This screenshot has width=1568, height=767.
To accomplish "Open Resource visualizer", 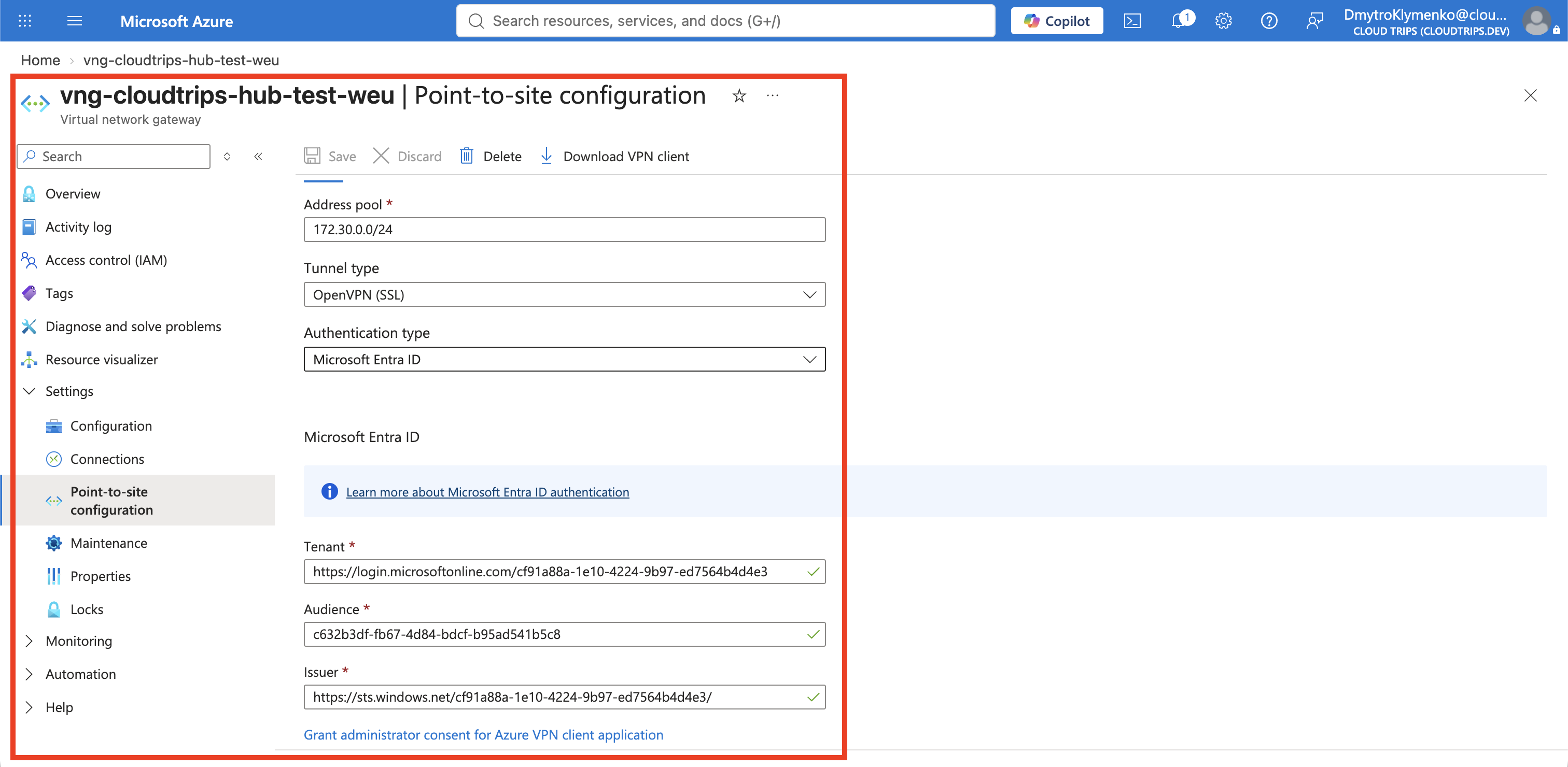I will (102, 360).
